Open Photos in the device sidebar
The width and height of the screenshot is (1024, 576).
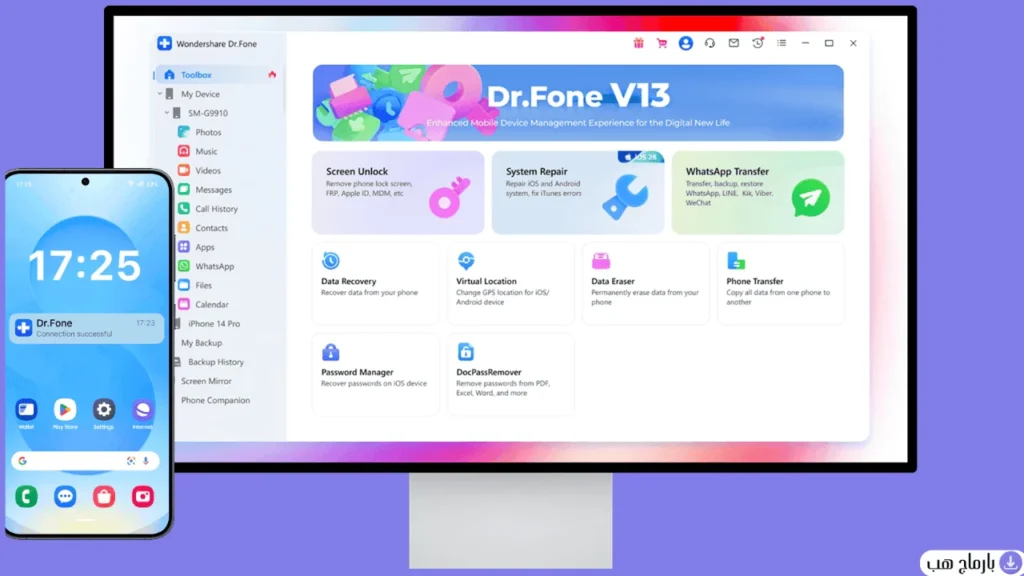point(208,132)
